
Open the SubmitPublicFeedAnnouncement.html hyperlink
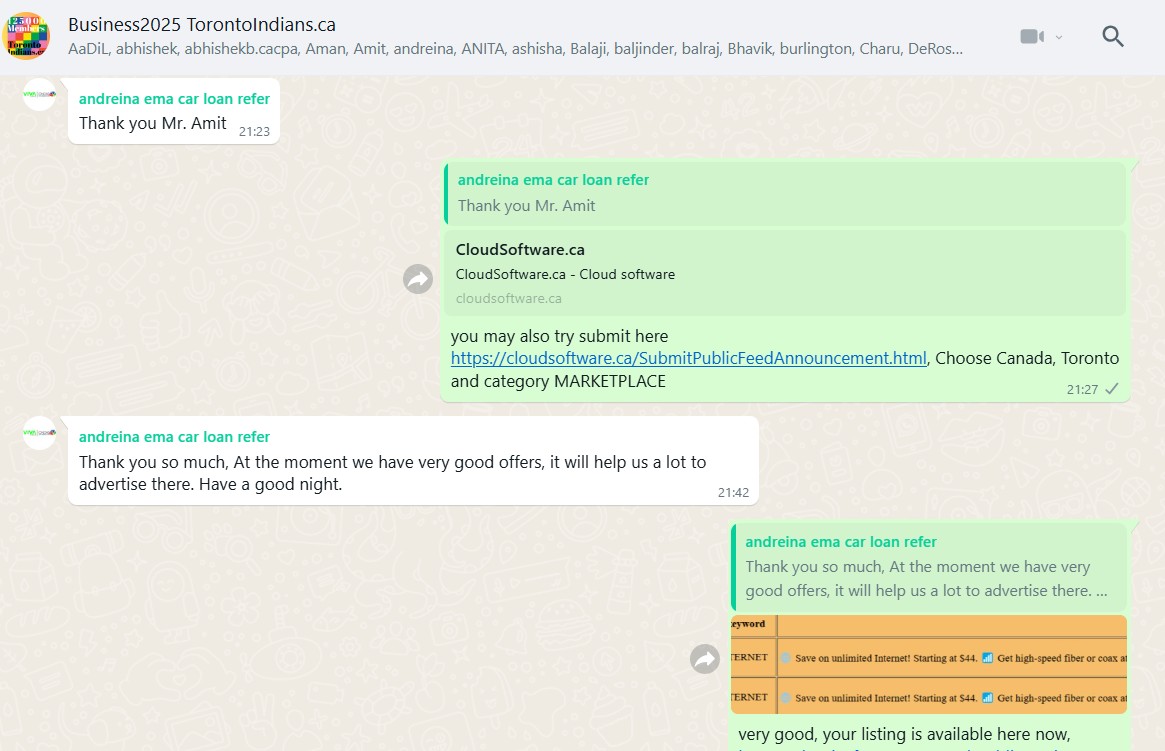pyautogui.click(x=688, y=358)
